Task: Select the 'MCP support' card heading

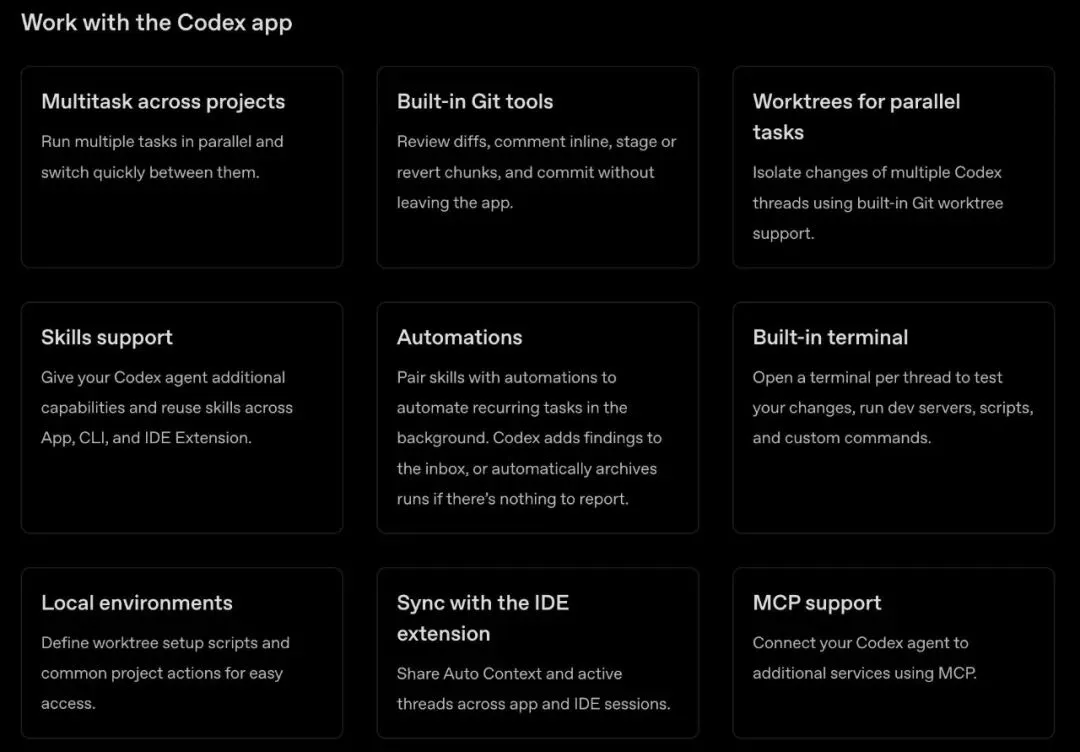Action: click(x=817, y=603)
